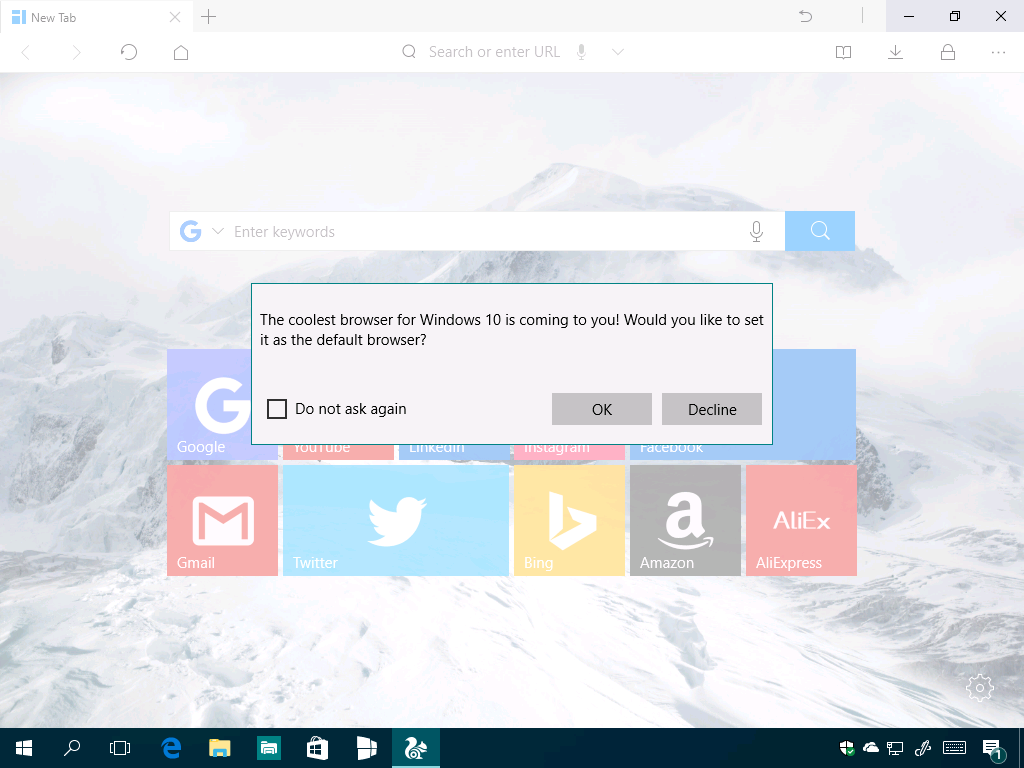Go forward with the forward arrow

click(x=76, y=52)
